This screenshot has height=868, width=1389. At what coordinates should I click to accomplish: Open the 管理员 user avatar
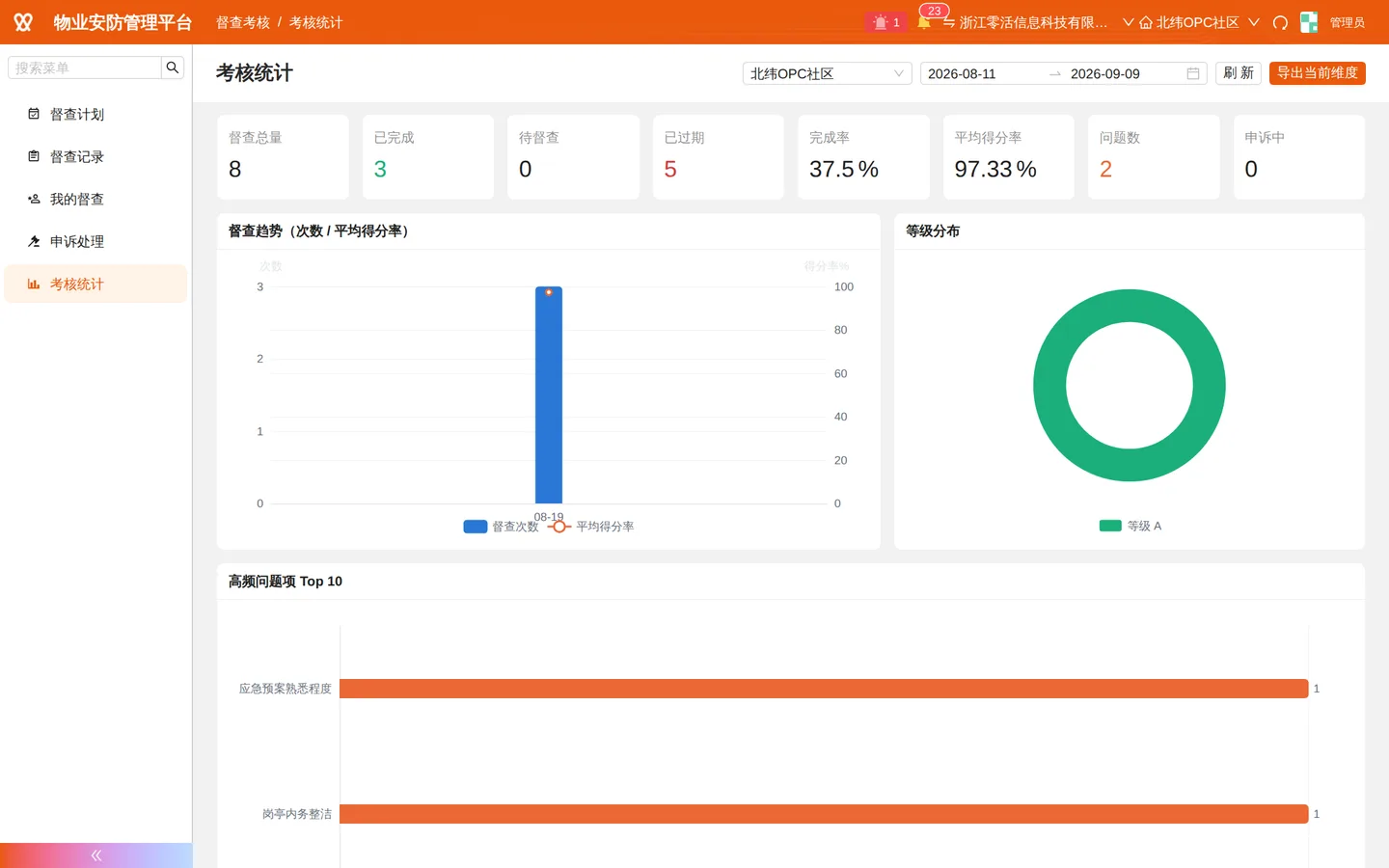[x=1309, y=22]
